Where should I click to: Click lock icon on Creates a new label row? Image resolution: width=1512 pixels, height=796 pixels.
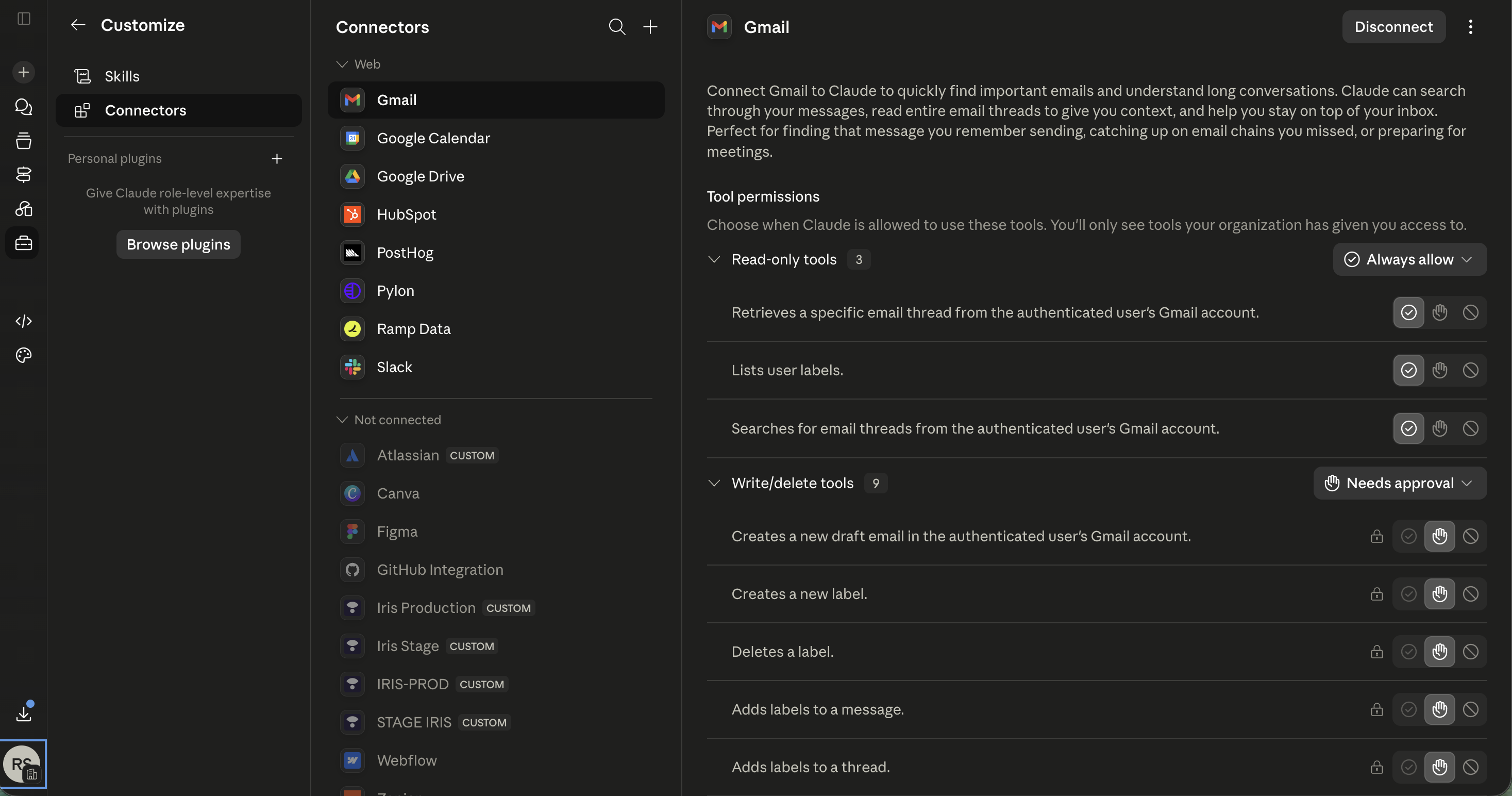pyautogui.click(x=1377, y=594)
